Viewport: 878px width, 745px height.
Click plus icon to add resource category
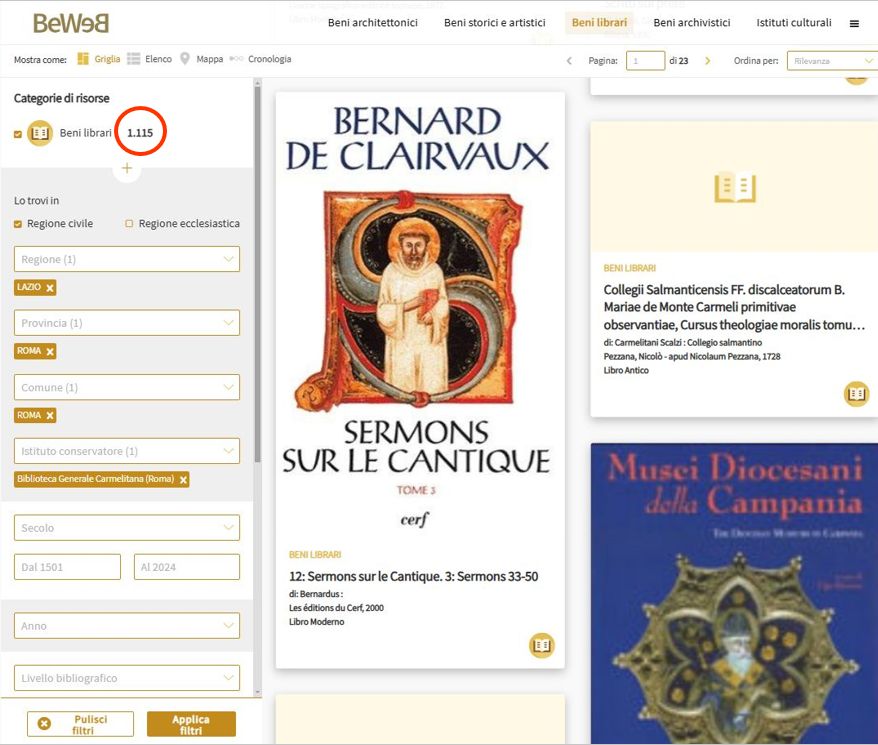127,169
